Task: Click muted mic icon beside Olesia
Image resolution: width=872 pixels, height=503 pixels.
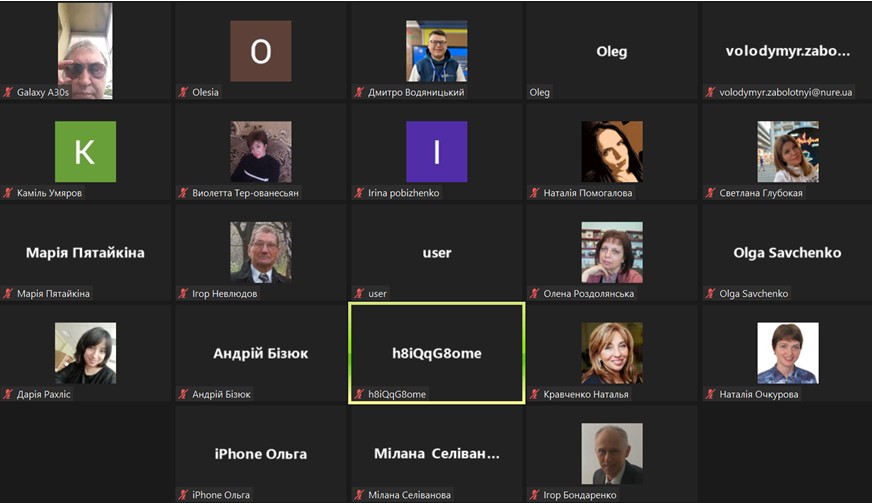Action: (183, 92)
